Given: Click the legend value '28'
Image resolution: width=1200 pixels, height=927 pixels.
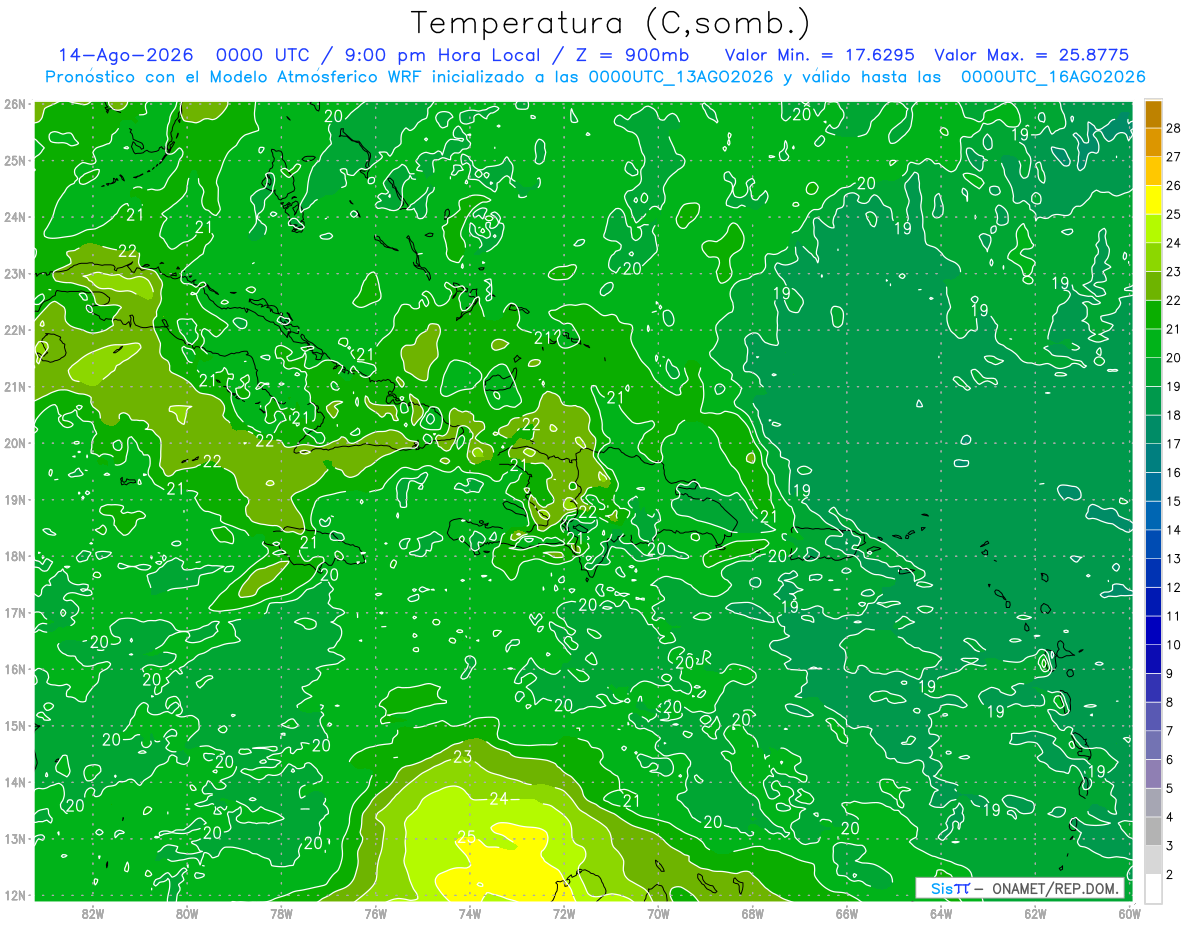Looking at the screenshot, I should pyautogui.click(x=1174, y=128).
